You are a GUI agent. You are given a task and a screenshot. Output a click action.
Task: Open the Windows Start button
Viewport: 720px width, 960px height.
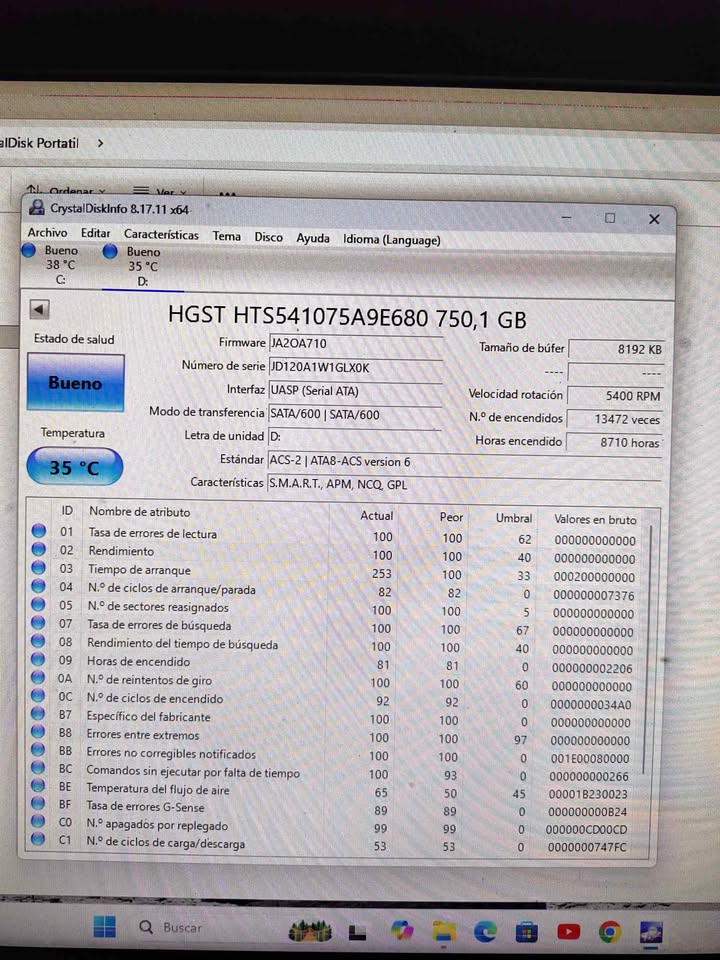(x=104, y=926)
